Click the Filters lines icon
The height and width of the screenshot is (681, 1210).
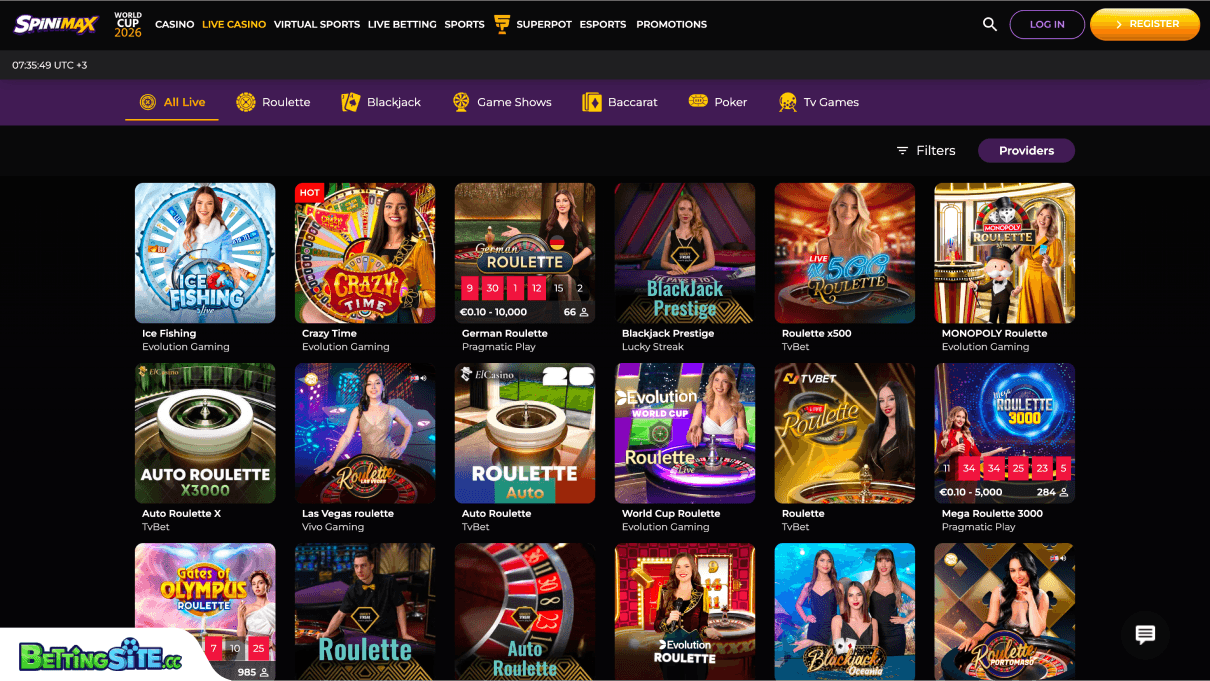click(902, 150)
